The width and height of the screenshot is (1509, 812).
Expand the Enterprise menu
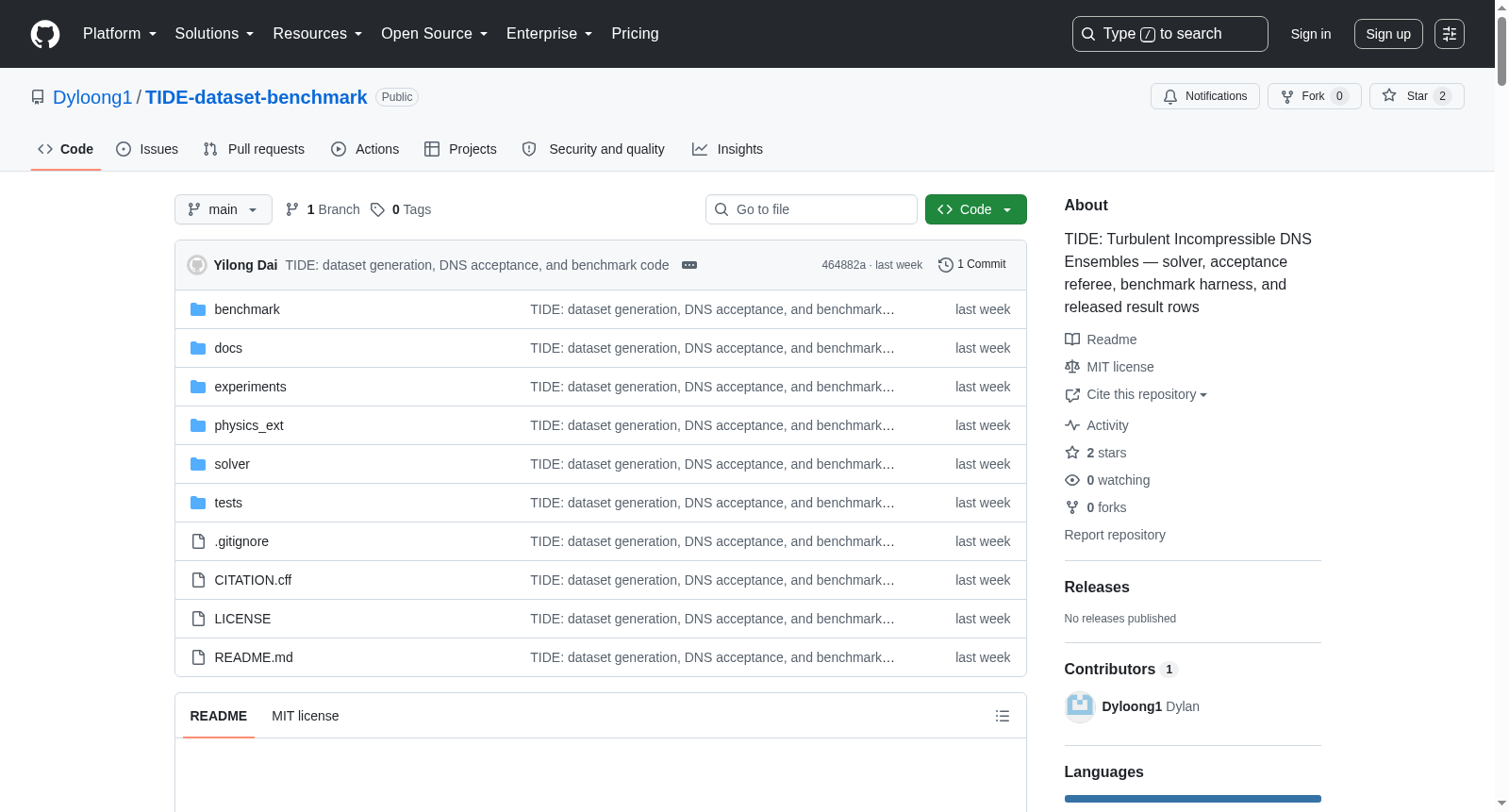550,34
